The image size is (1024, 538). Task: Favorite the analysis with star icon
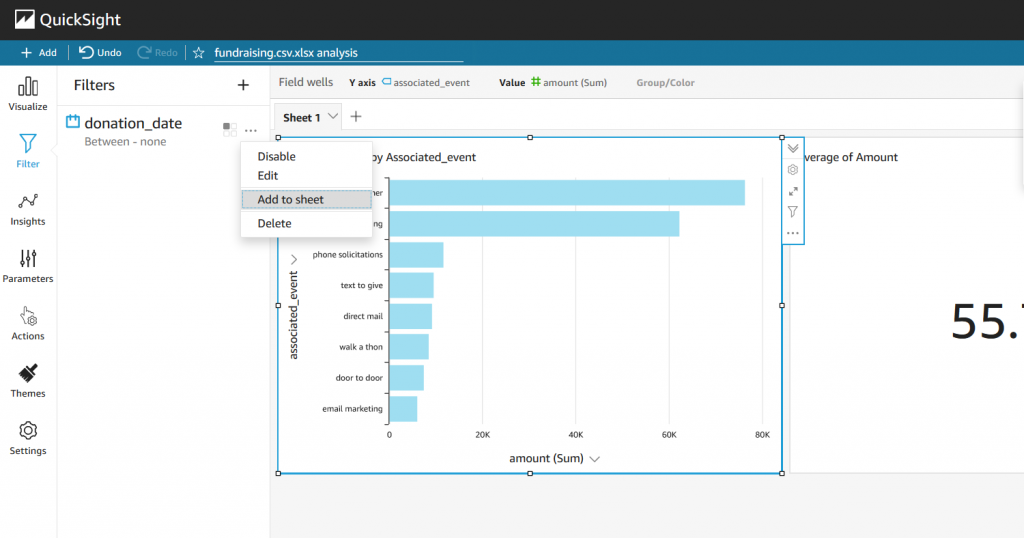coord(199,53)
